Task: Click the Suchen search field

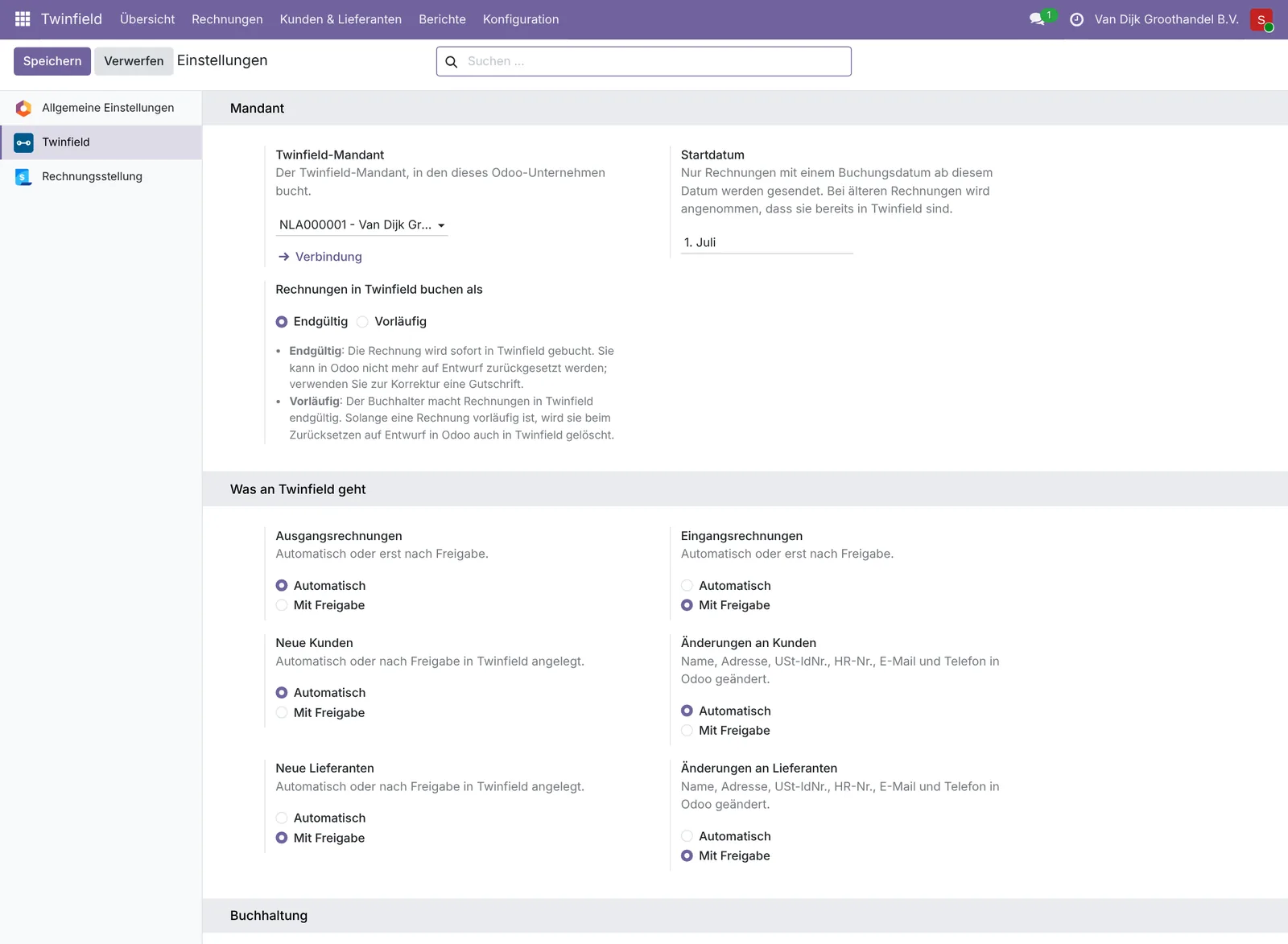Action: (644, 61)
